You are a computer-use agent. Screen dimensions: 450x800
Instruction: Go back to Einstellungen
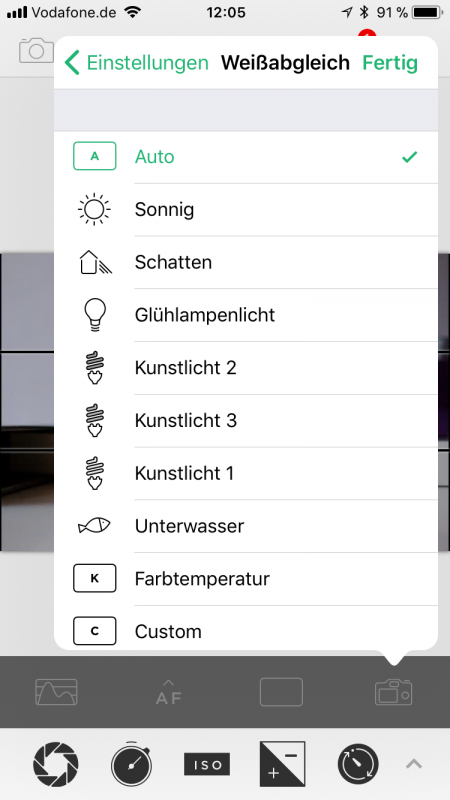[137, 63]
